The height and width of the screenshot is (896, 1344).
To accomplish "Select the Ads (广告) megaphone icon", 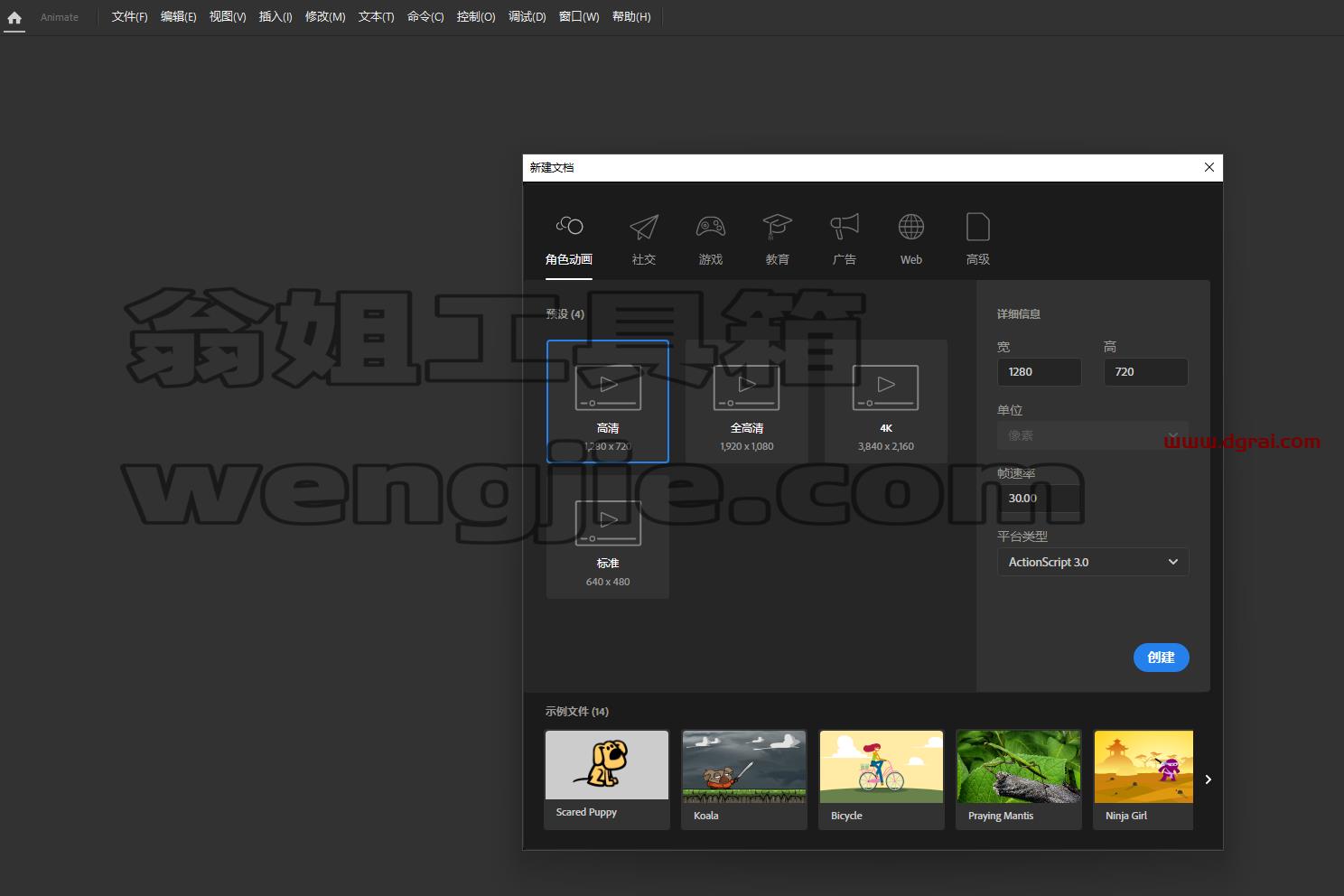I will click(x=845, y=228).
